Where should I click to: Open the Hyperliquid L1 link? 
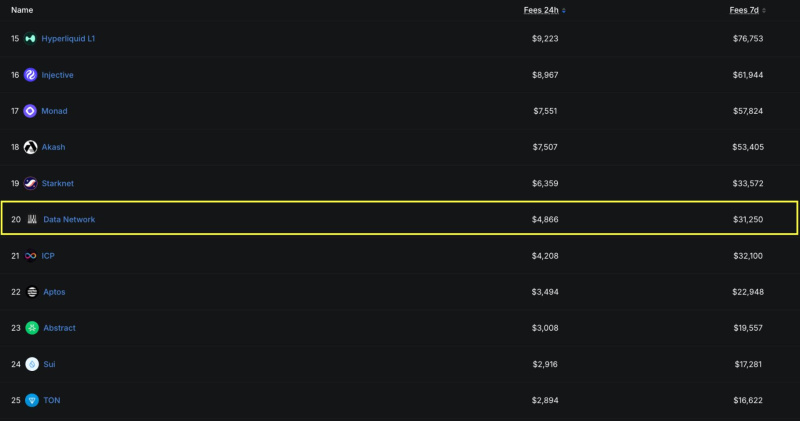coord(68,39)
